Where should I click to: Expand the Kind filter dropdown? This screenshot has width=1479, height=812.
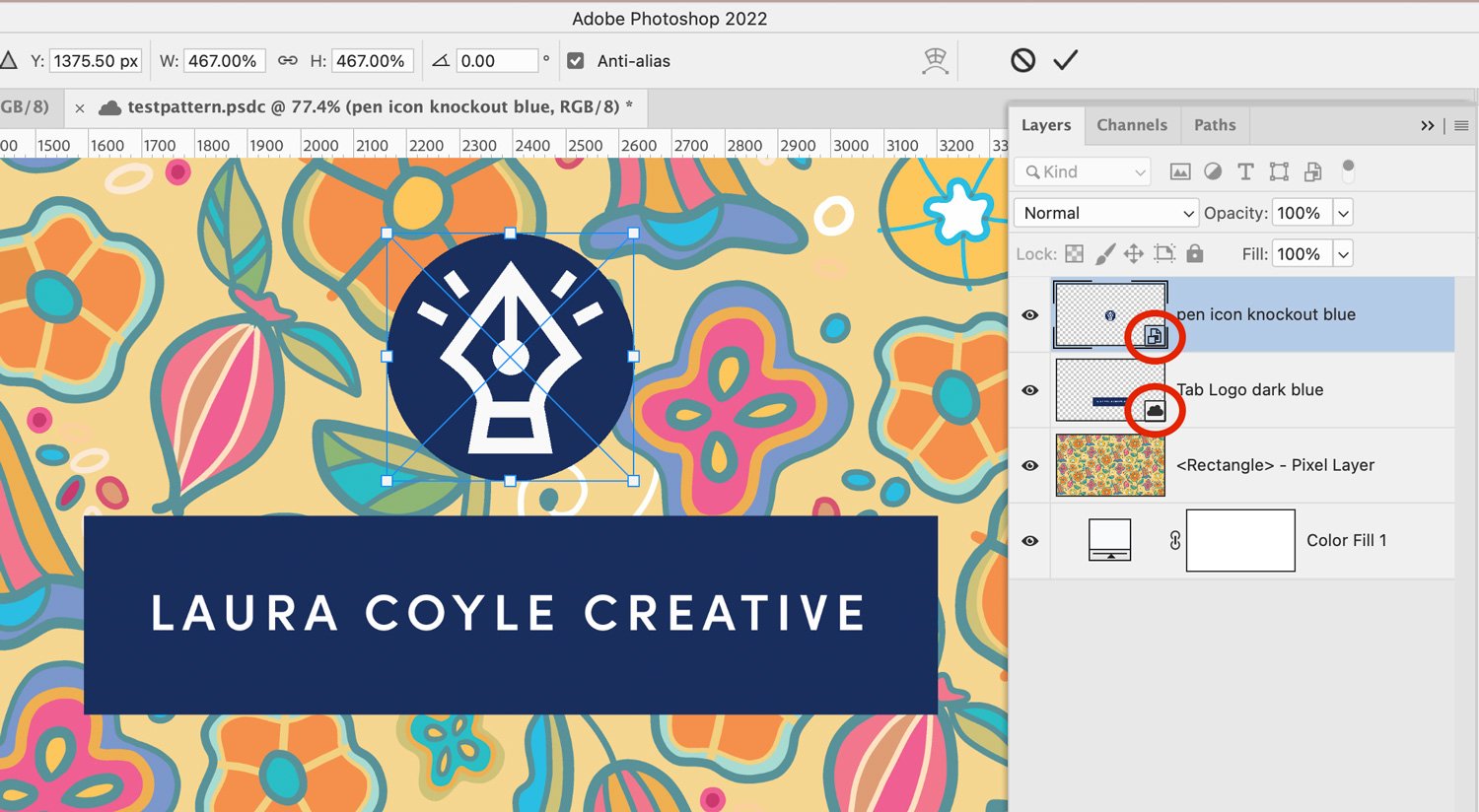(1140, 171)
